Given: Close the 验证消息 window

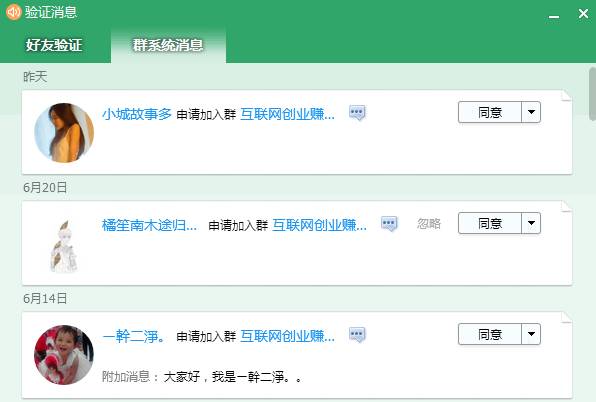Looking at the screenshot, I should [583, 14].
